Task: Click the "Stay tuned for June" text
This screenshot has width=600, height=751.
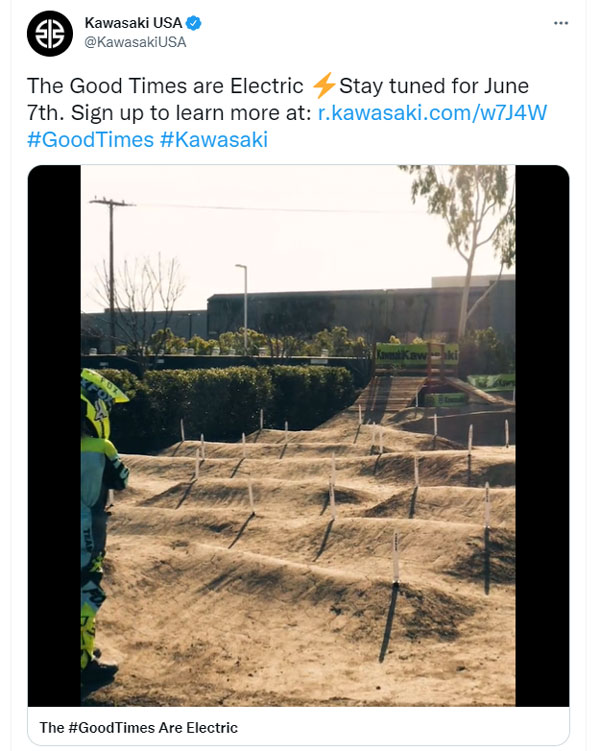Action: pos(434,87)
